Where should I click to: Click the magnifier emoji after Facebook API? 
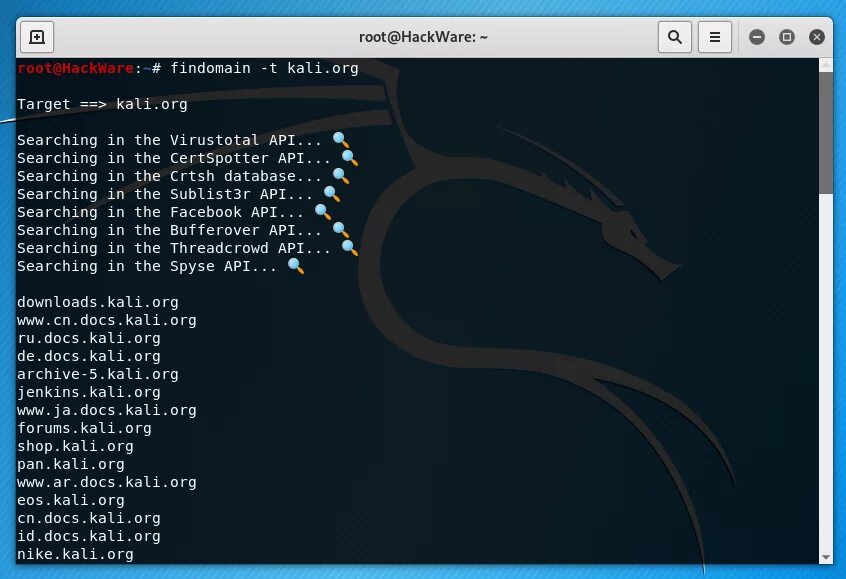(323, 212)
